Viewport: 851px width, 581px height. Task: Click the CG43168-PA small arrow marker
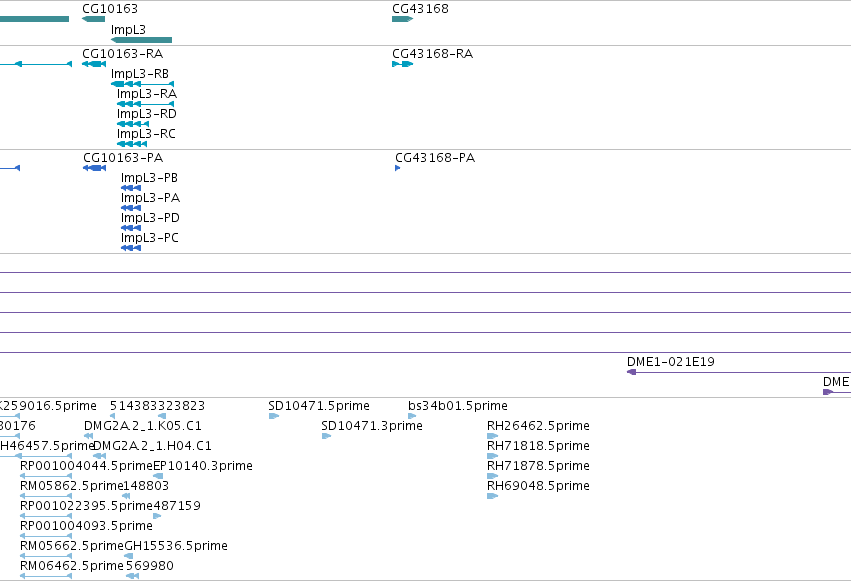click(x=398, y=168)
